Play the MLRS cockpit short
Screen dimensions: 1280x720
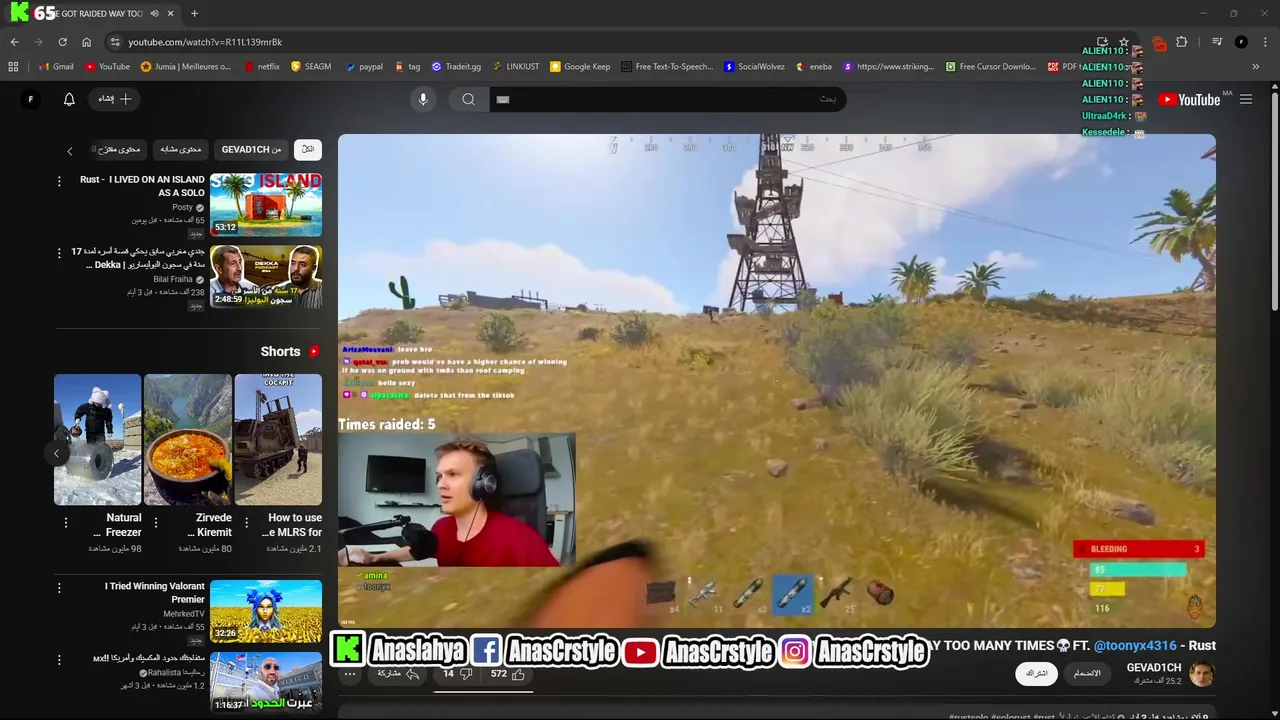pos(278,439)
